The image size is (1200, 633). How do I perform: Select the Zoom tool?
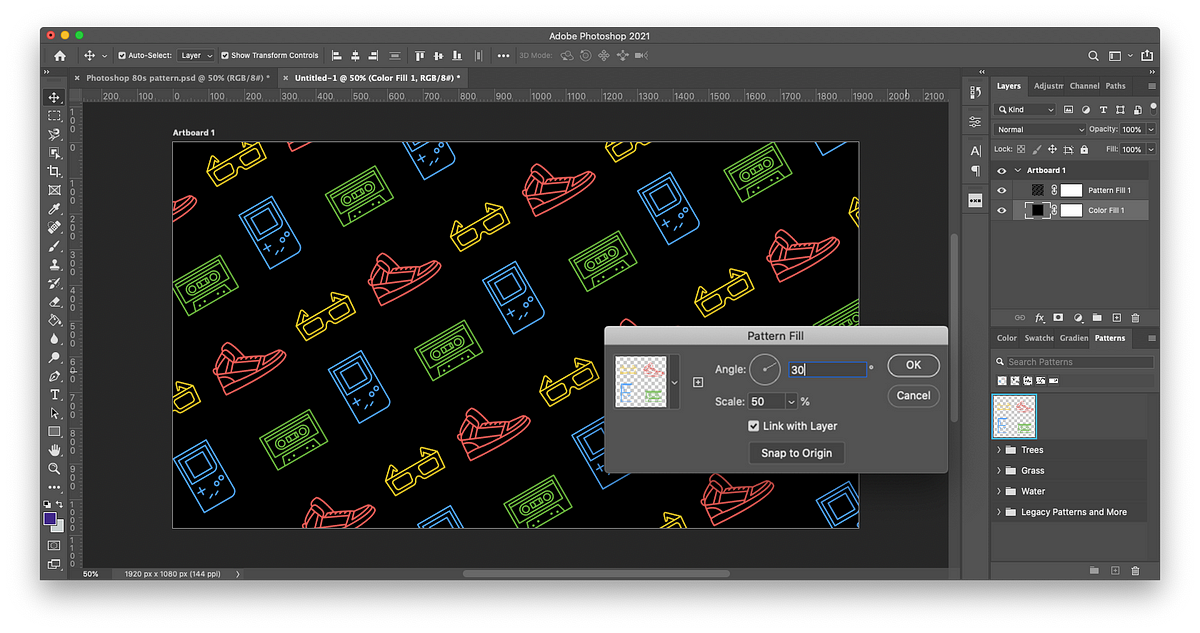(x=55, y=469)
